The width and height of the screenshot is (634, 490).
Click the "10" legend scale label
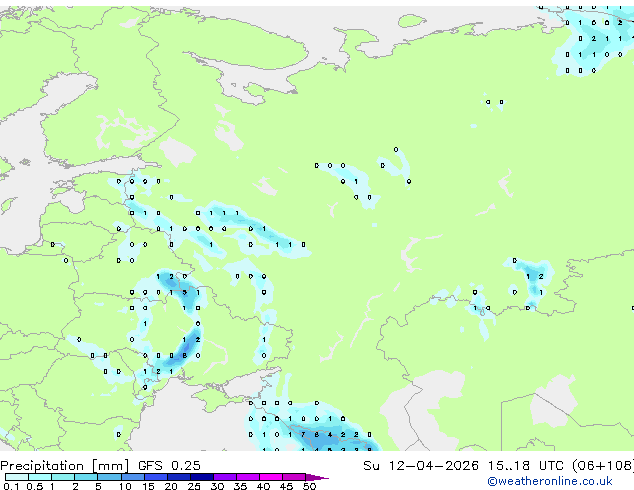coord(125,486)
